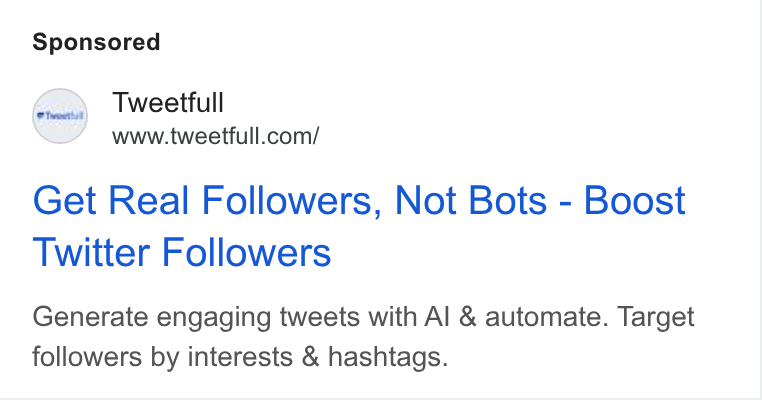The width and height of the screenshot is (762, 400).
Task: Click 'interests' in the ad description
Action: [x=240, y=357]
